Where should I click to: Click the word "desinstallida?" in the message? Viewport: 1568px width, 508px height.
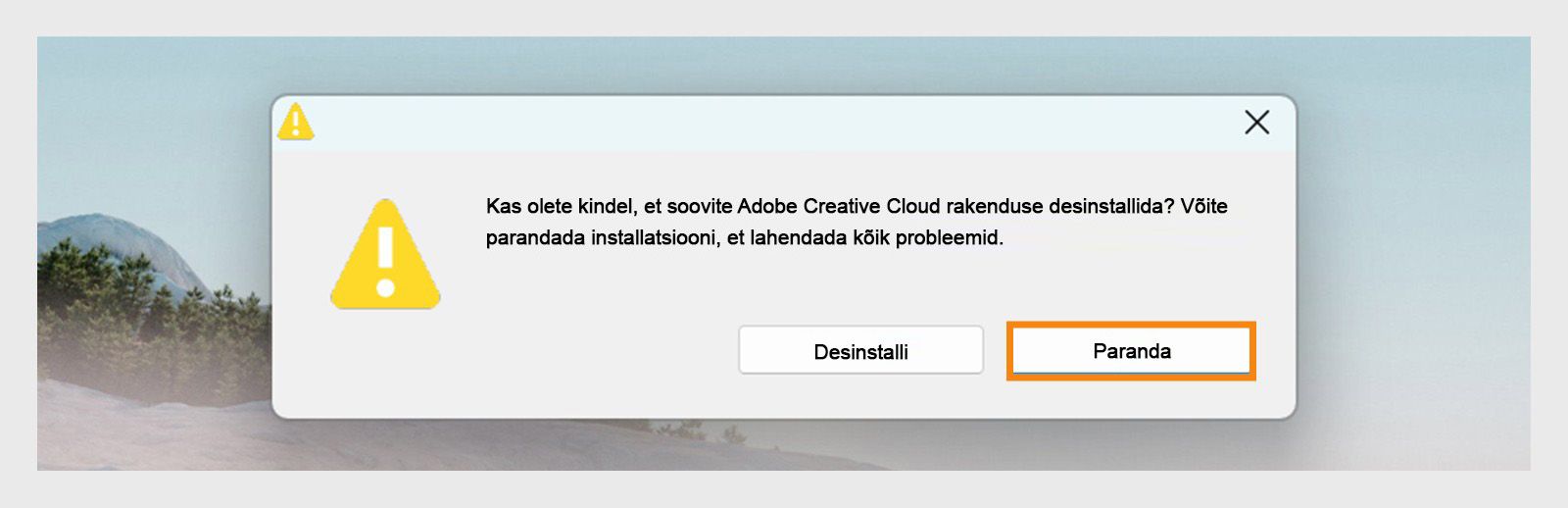(x=1110, y=206)
